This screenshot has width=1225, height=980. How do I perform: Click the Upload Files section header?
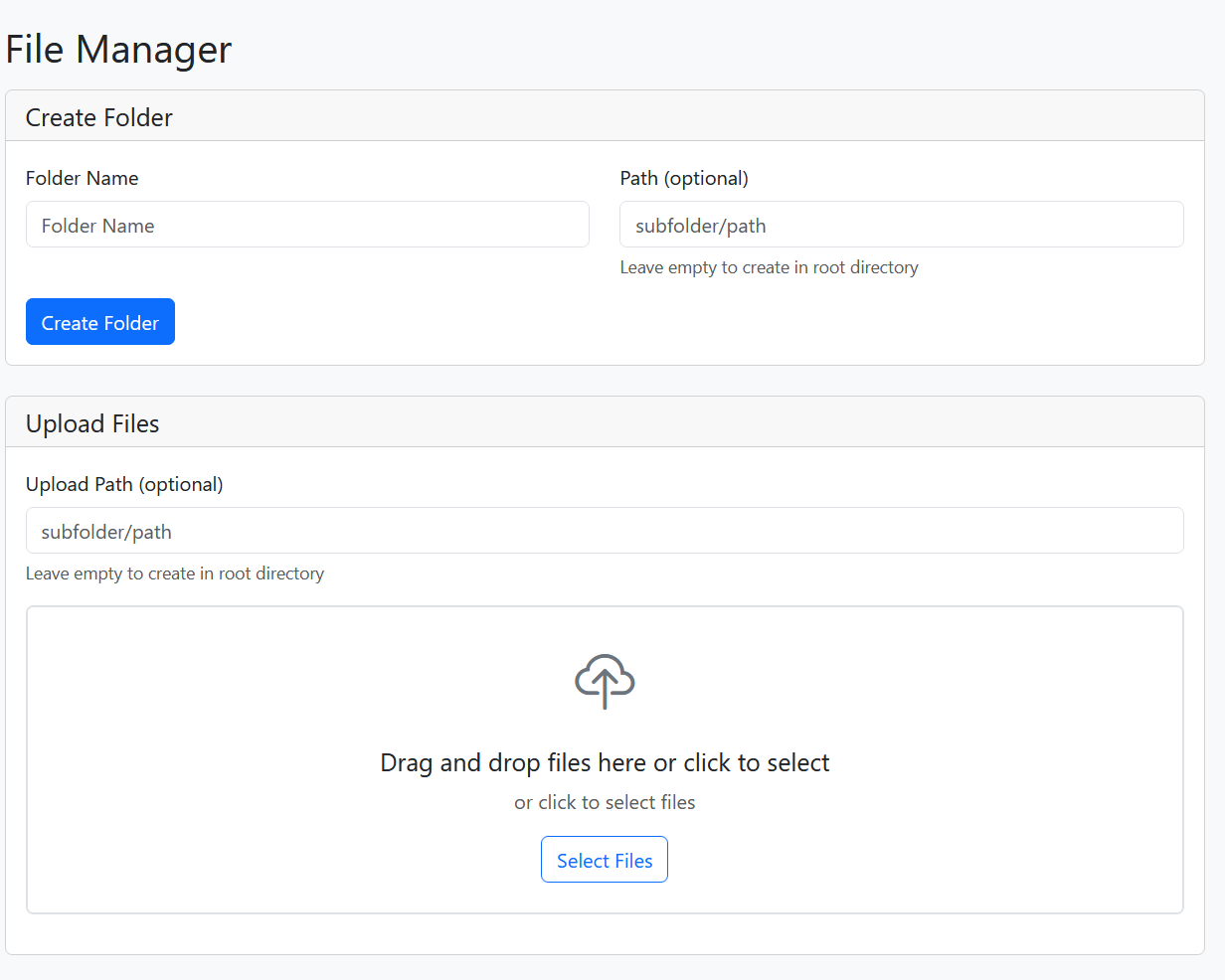pos(92,422)
